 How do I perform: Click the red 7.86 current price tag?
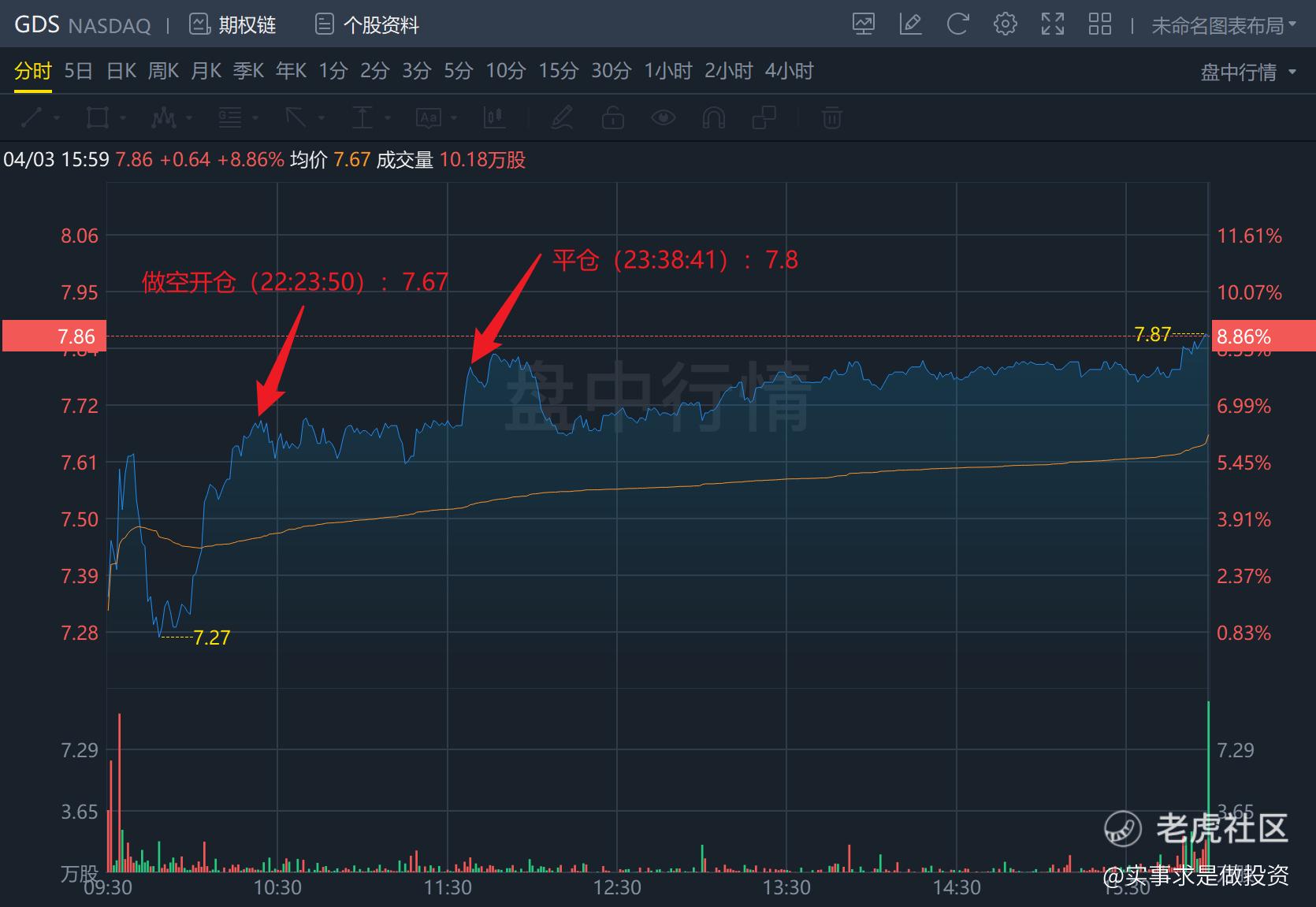point(54,336)
